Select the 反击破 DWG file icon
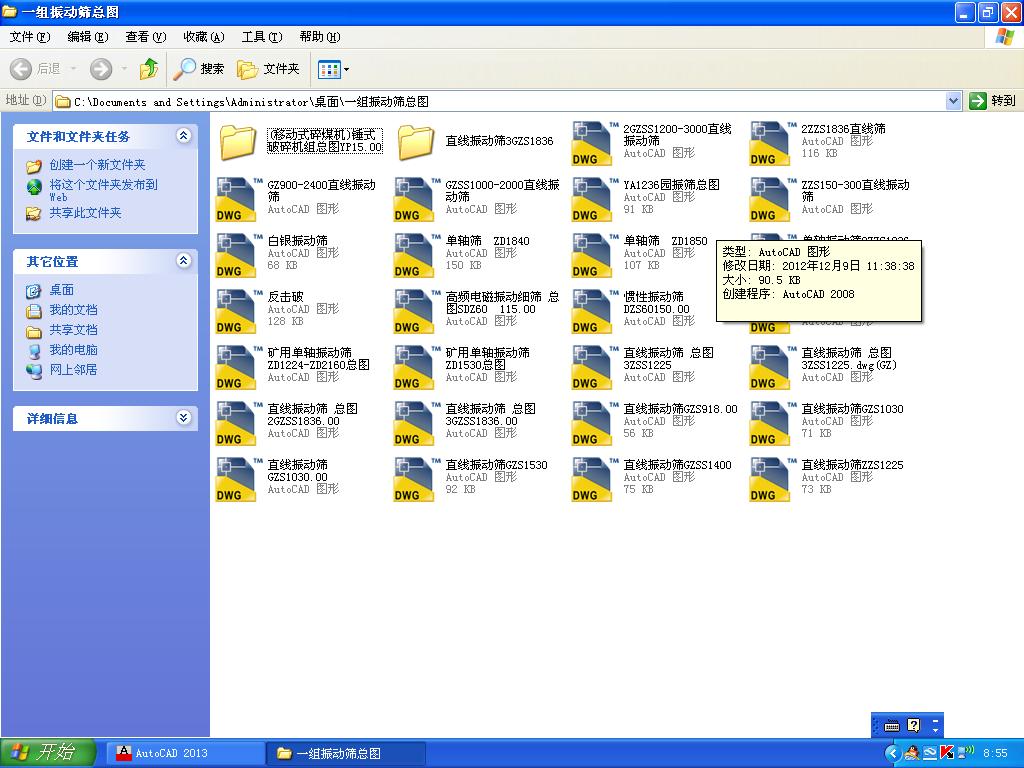Screen dimensions: 1024x768 237,310
